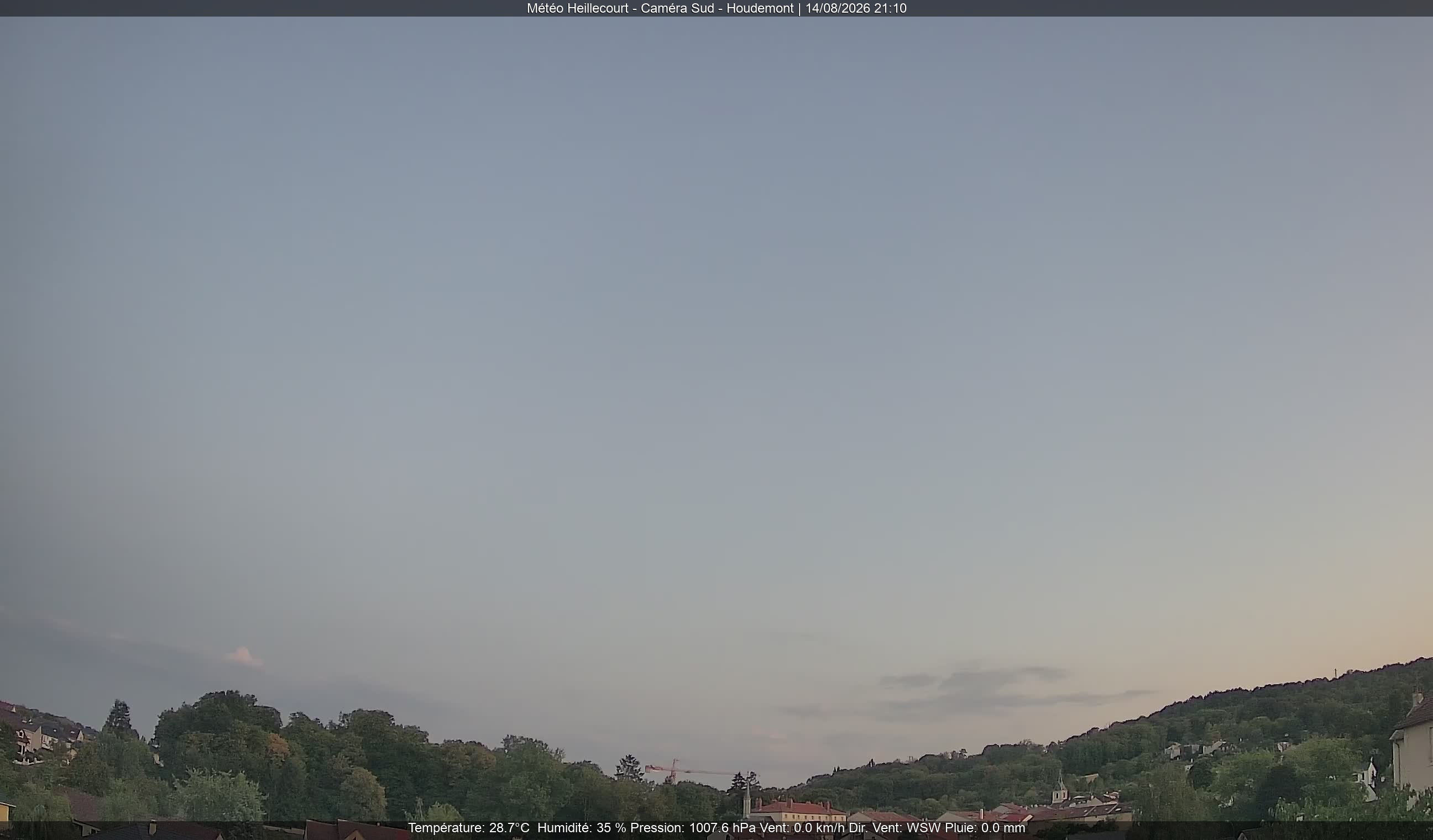Click the "Houdemont" location text

(x=760, y=8)
